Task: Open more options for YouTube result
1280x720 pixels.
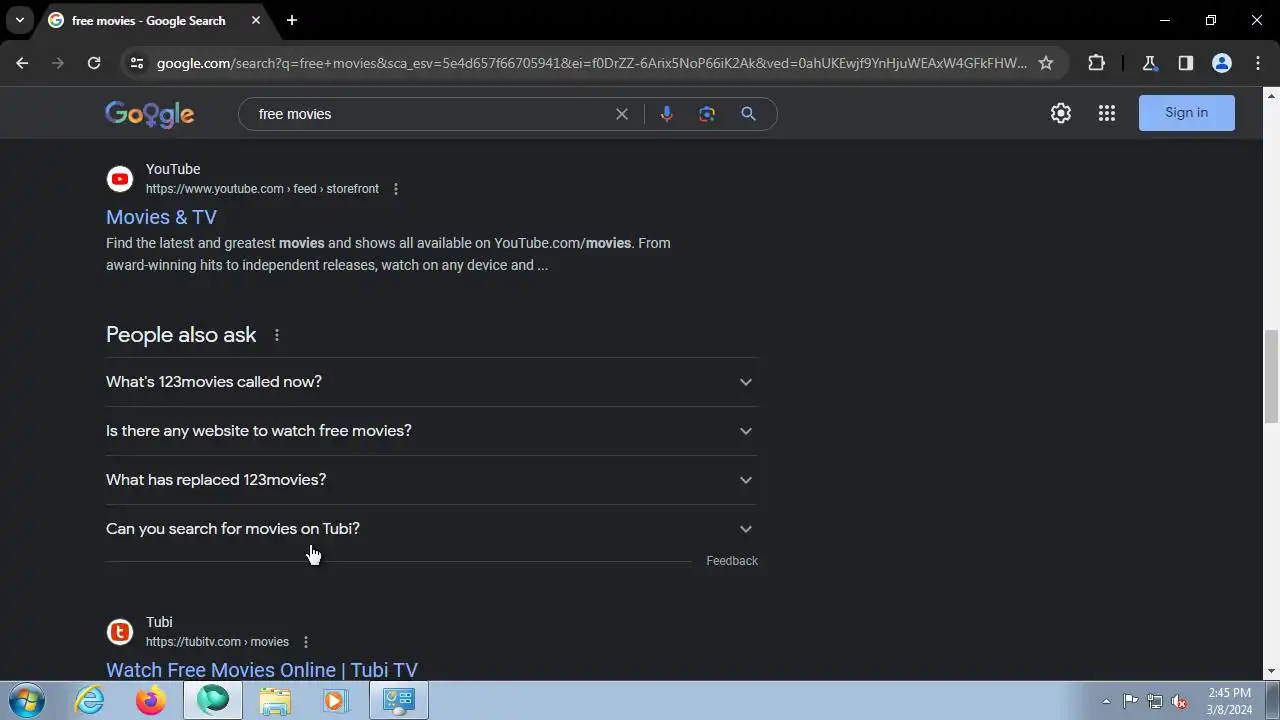Action: click(x=396, y=189)
